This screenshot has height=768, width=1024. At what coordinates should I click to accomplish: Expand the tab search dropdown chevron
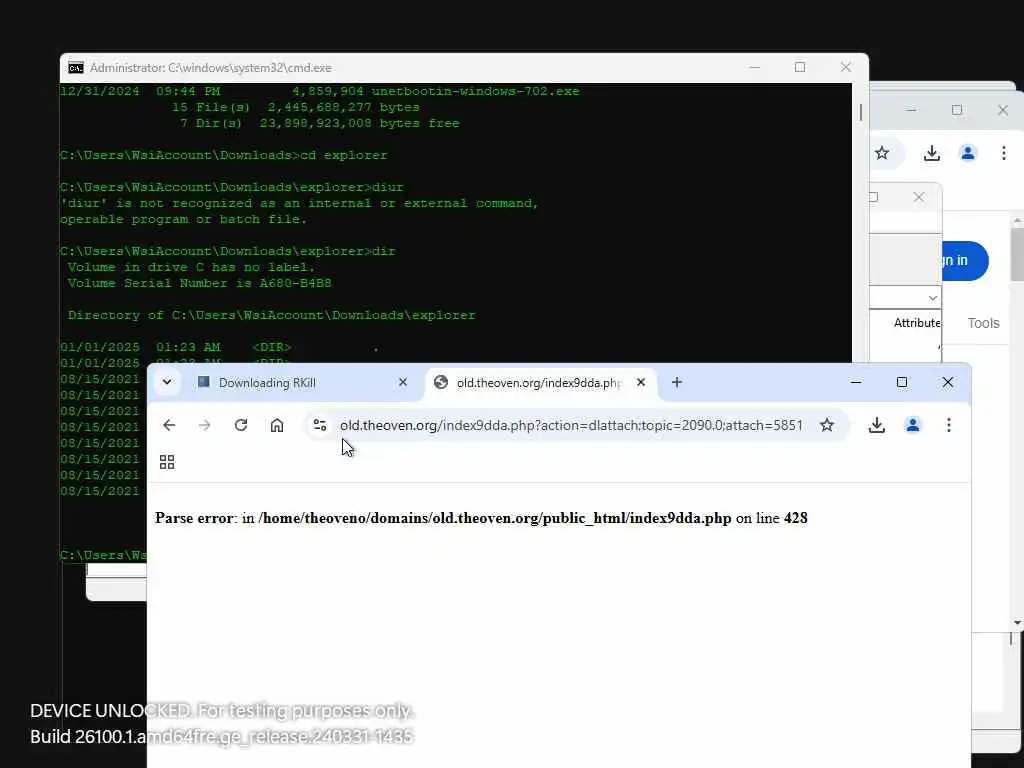(x=167, y=382)
